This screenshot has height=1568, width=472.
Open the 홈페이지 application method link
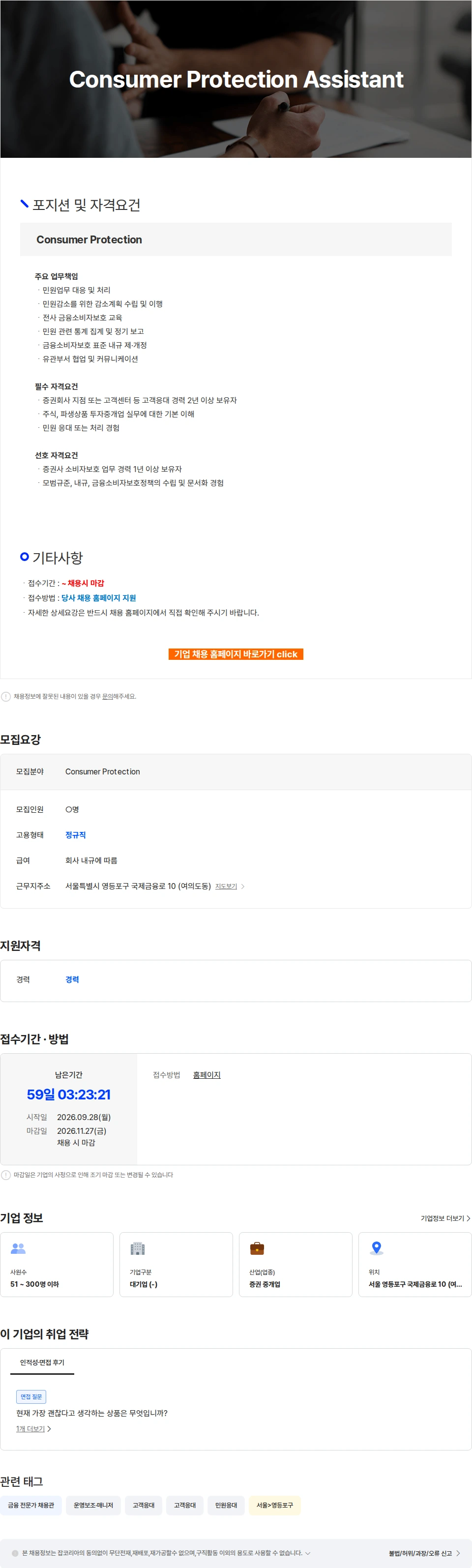(x=206, y=1075)
